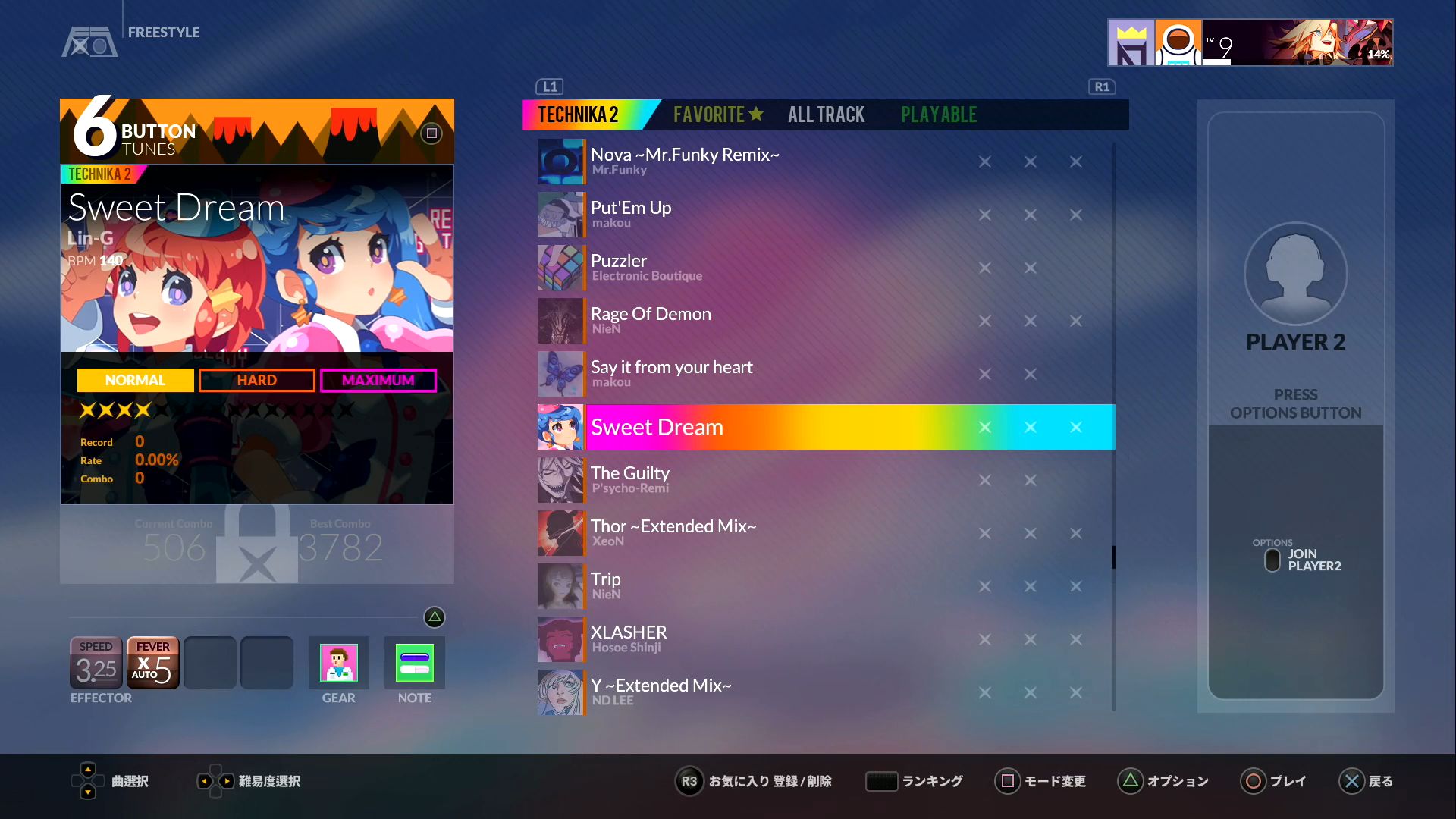
Task: Click the square mode-change icon on banner
Action: (431, 133)
